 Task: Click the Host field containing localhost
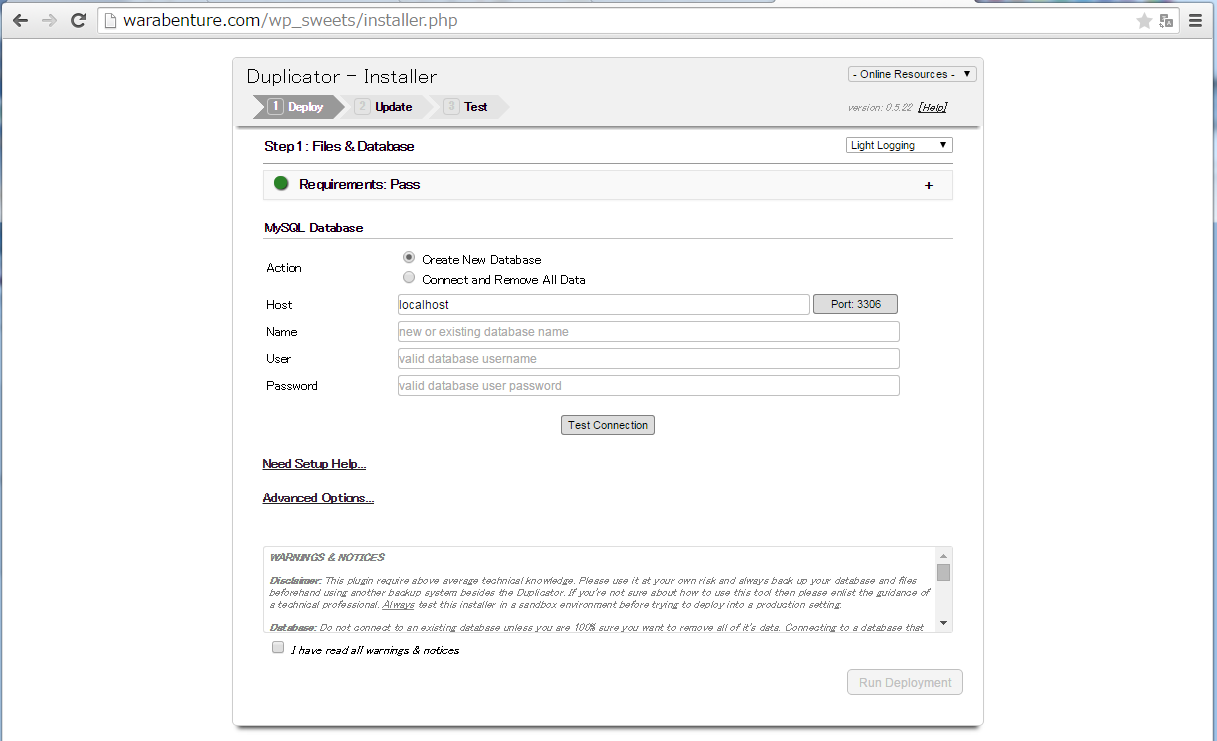(x=603, y=304)
